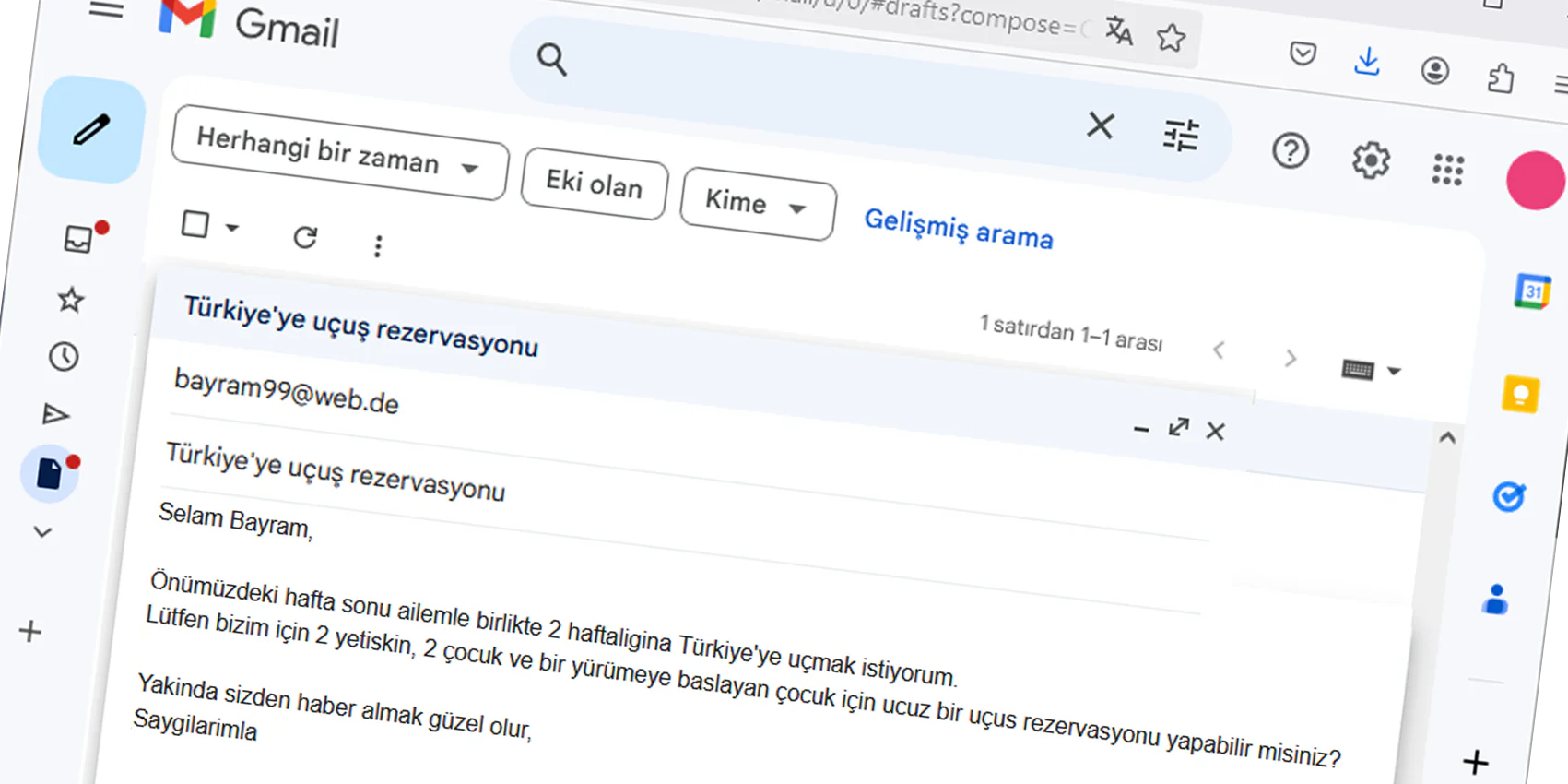Click the 'Selam Bayram,' greeting text
Image resolution: width=1568 pixels, height=784 pixels.
tap(236, 520)
